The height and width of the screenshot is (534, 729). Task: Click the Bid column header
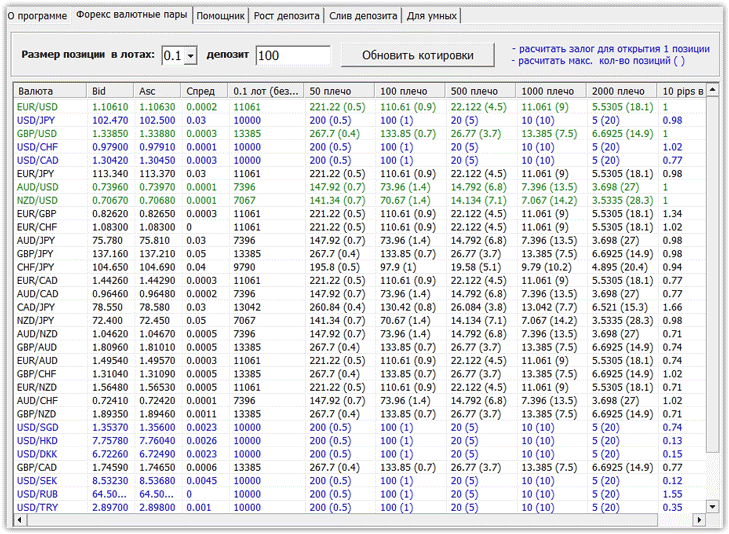110,91
